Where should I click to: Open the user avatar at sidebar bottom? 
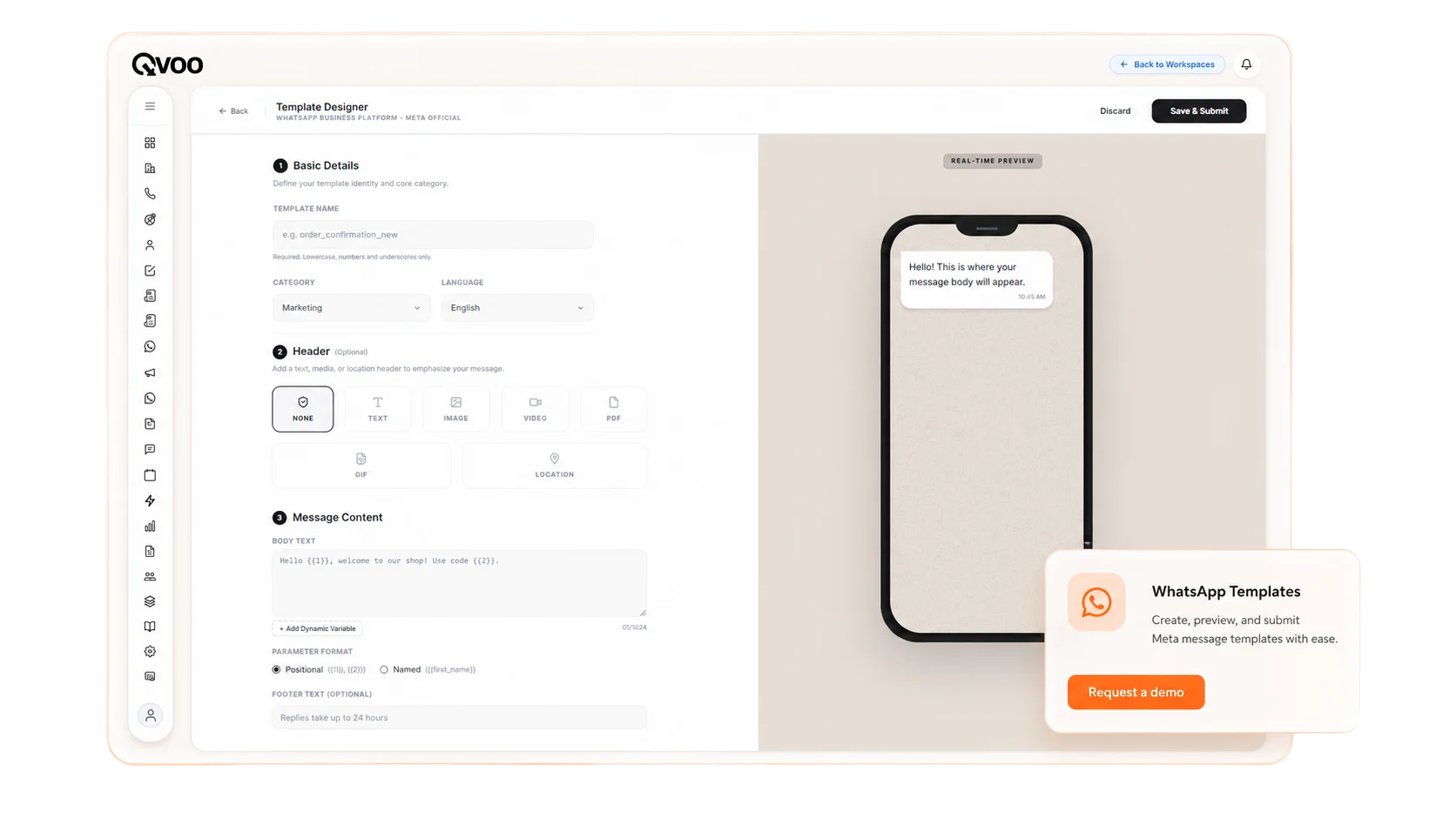[x=151, y=715]
